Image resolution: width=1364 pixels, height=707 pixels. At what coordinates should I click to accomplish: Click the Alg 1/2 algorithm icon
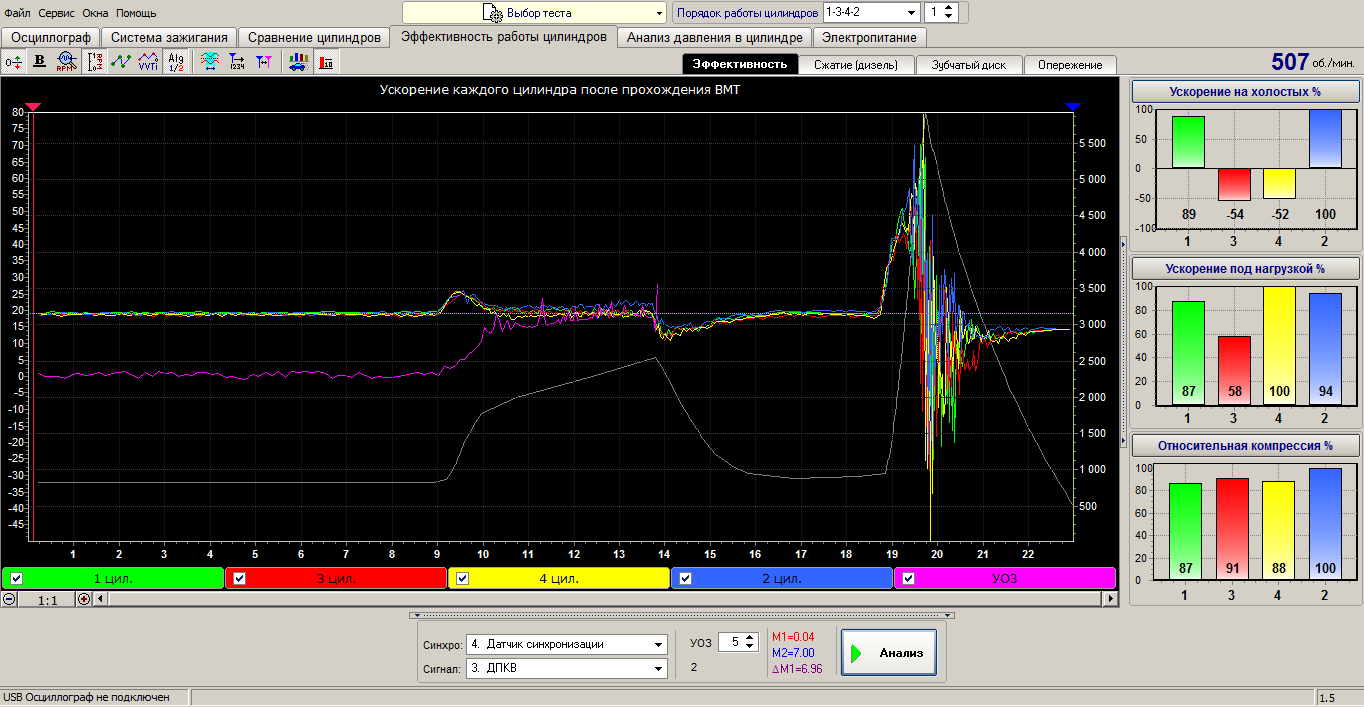tap(175, 61)
